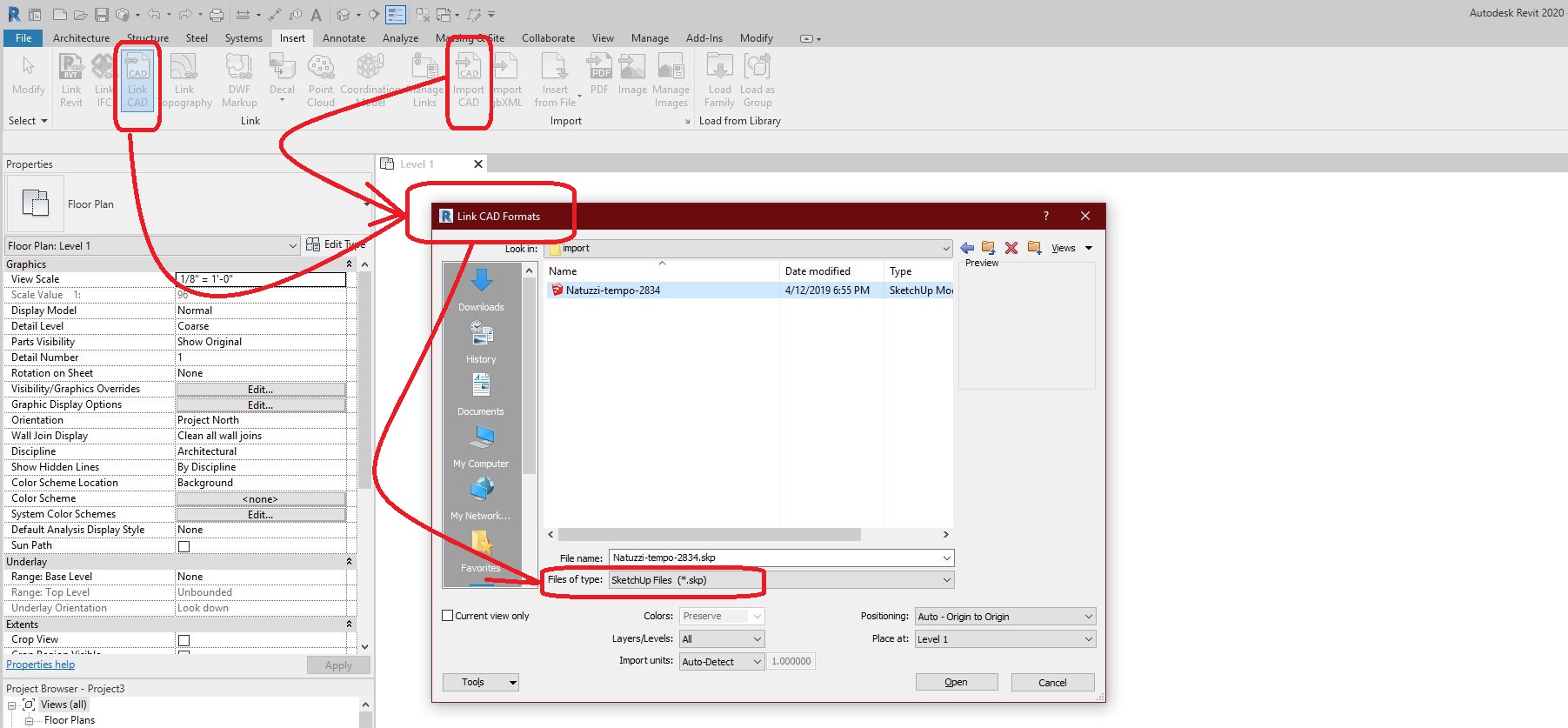The image size is (1568, 728).
Task: Open the Place at level dropdown
Action: coord(1005,639)
